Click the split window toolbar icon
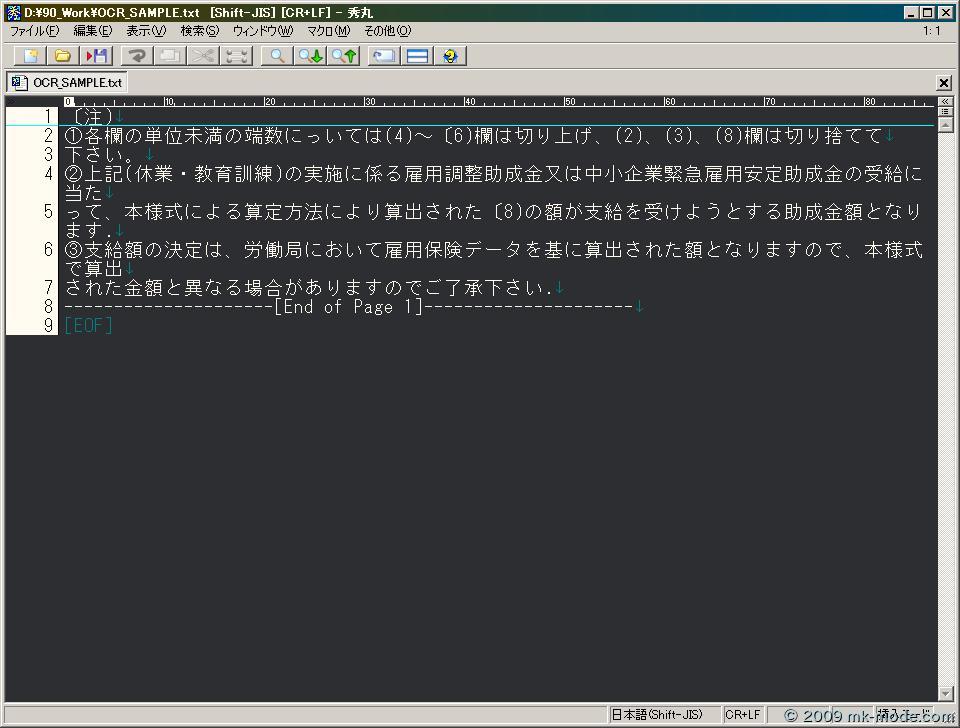This screenshot has height=728, width=960. coord(417,56)
